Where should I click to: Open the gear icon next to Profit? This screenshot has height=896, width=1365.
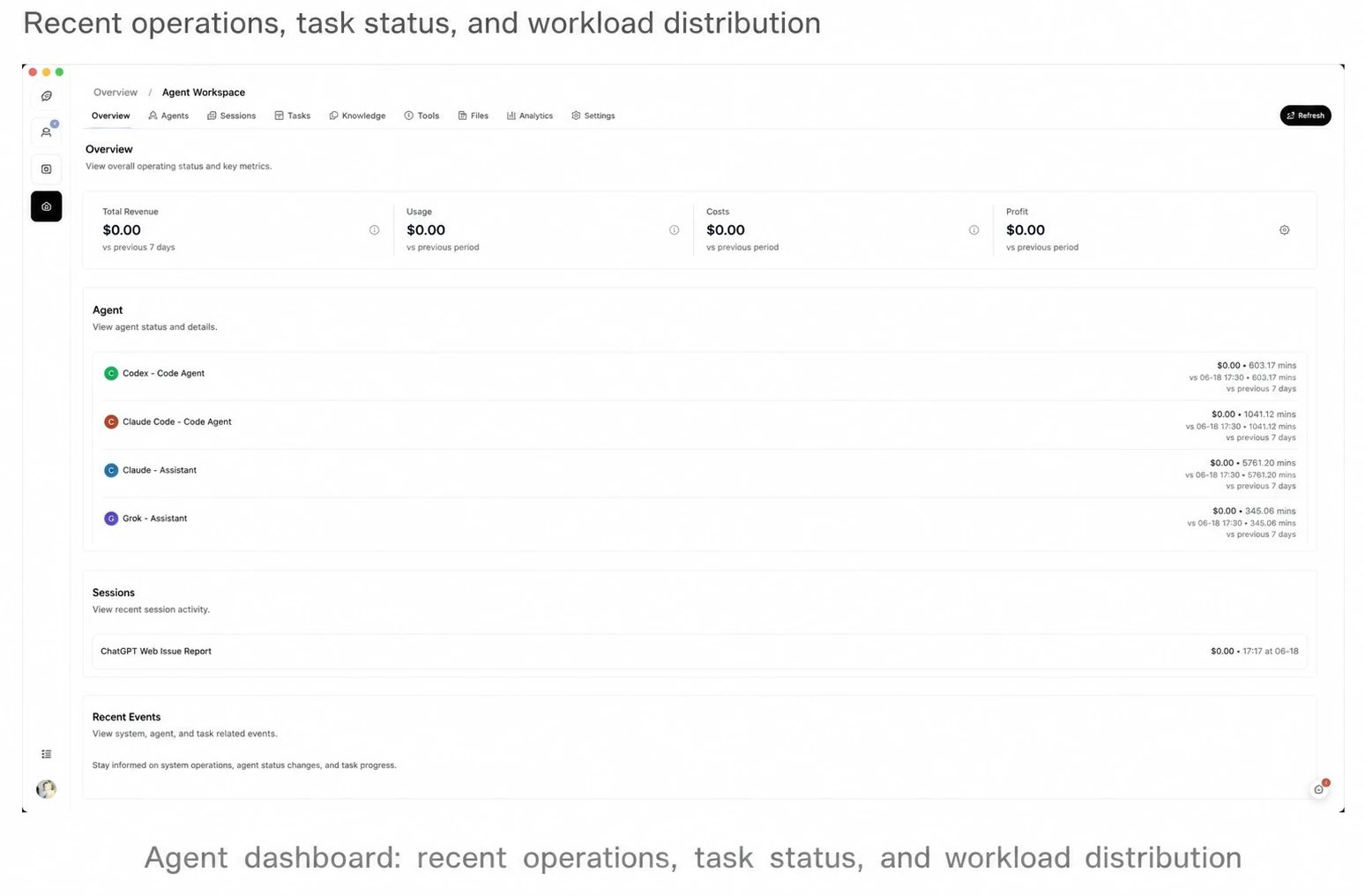tap(1284, 230)
